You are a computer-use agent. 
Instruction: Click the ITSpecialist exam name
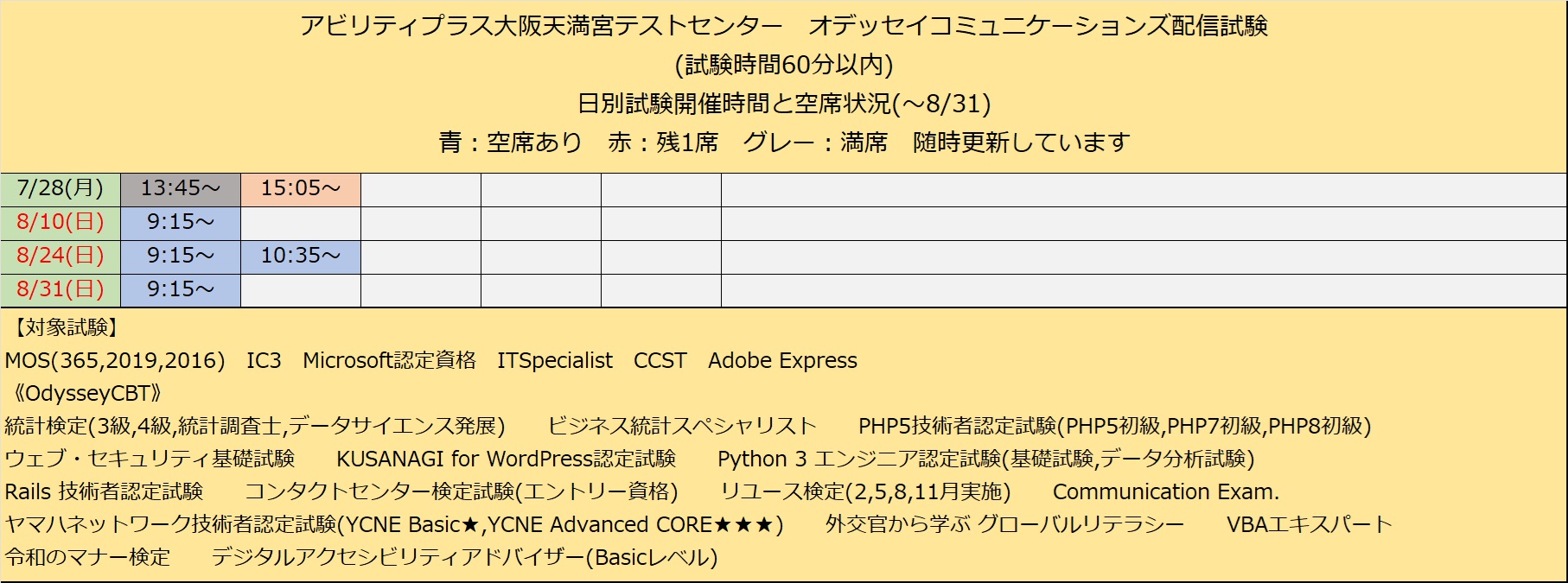pyautogui.click(x=555, y=361)
